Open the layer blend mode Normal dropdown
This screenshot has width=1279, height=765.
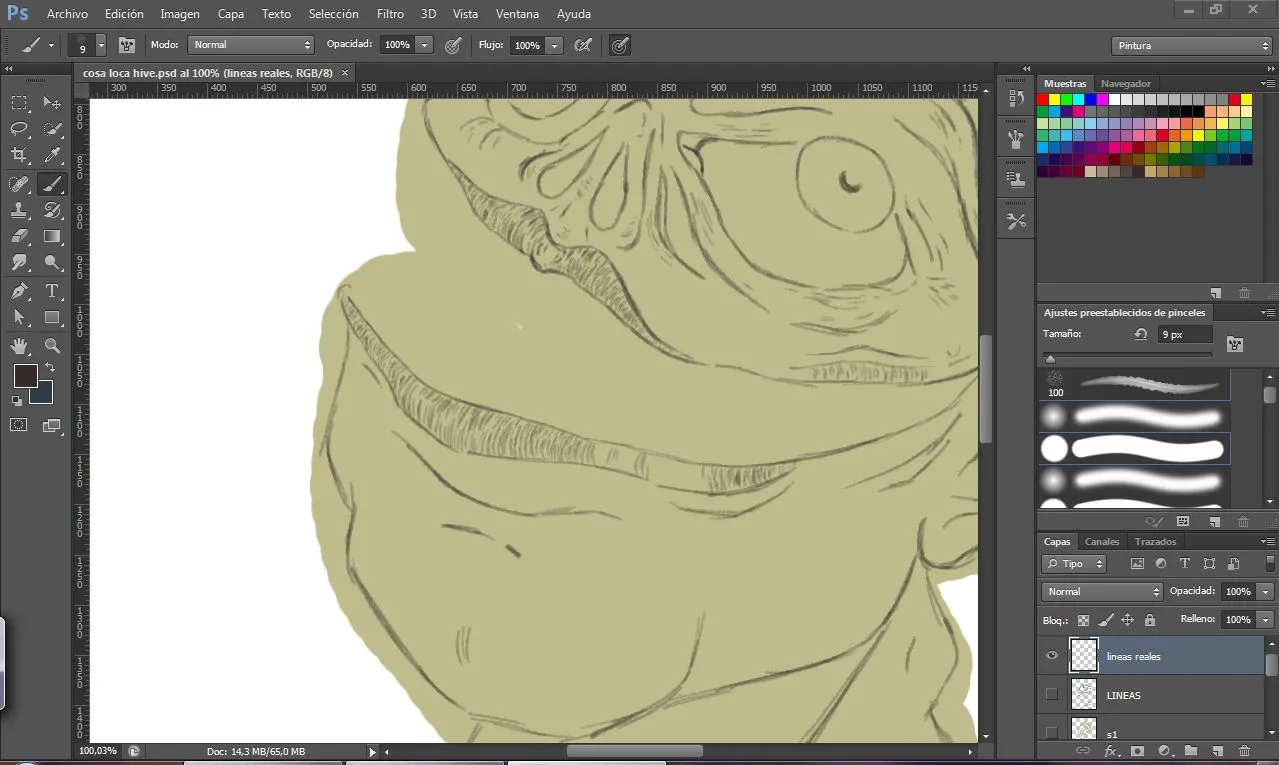(1103, 592)
